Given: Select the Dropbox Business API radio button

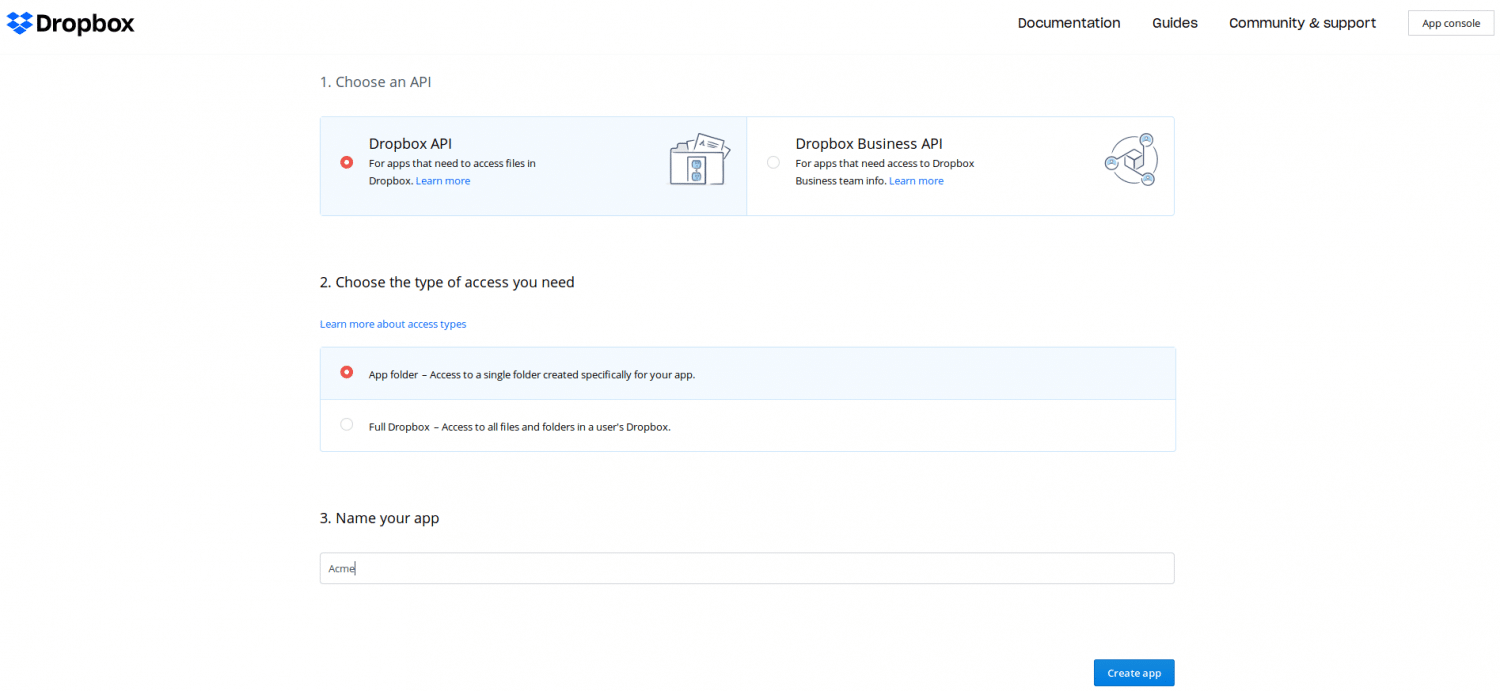Looking at the screenshot, I should pos(773,162).
